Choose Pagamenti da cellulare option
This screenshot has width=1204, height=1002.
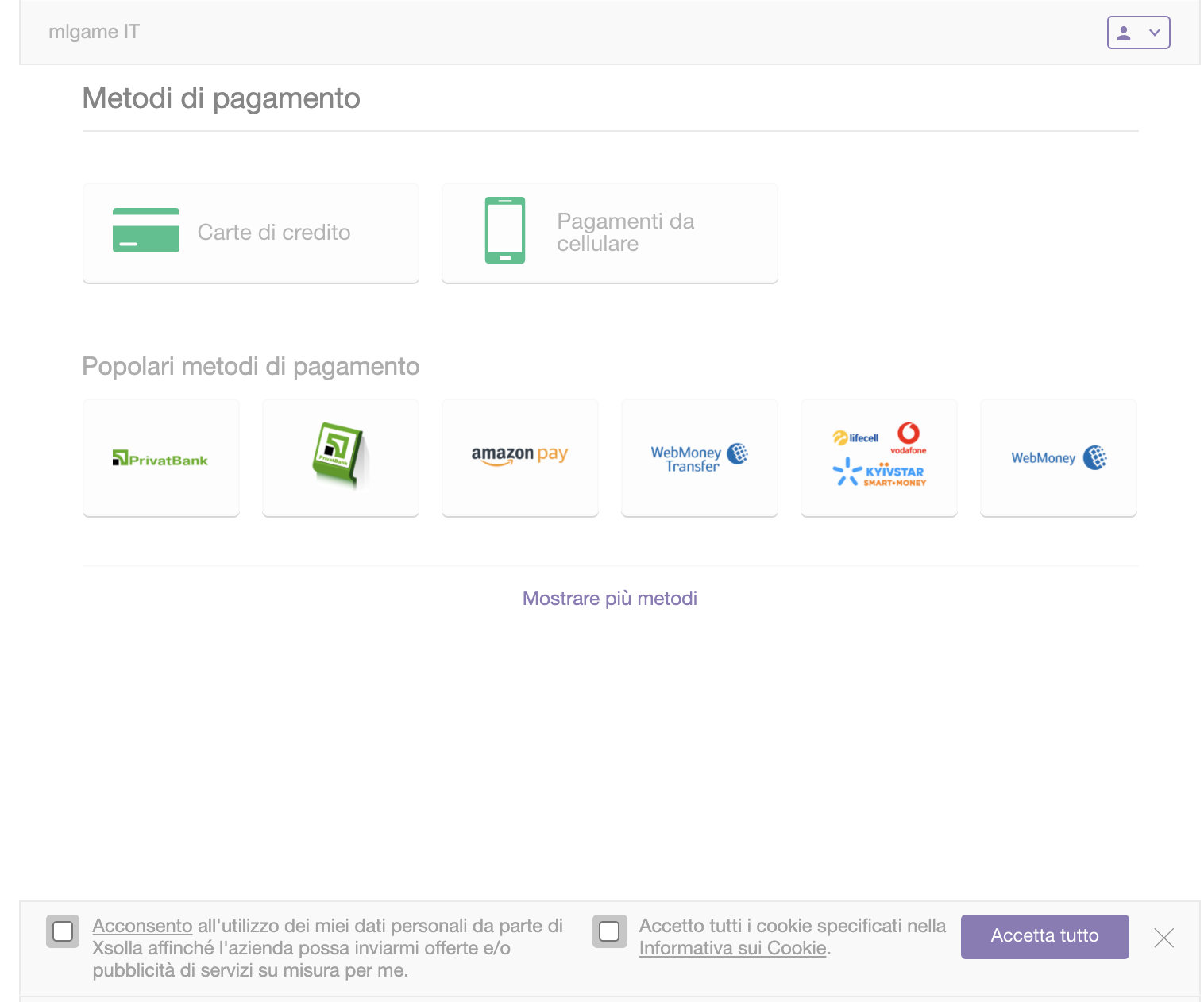(x=610, y=233)
